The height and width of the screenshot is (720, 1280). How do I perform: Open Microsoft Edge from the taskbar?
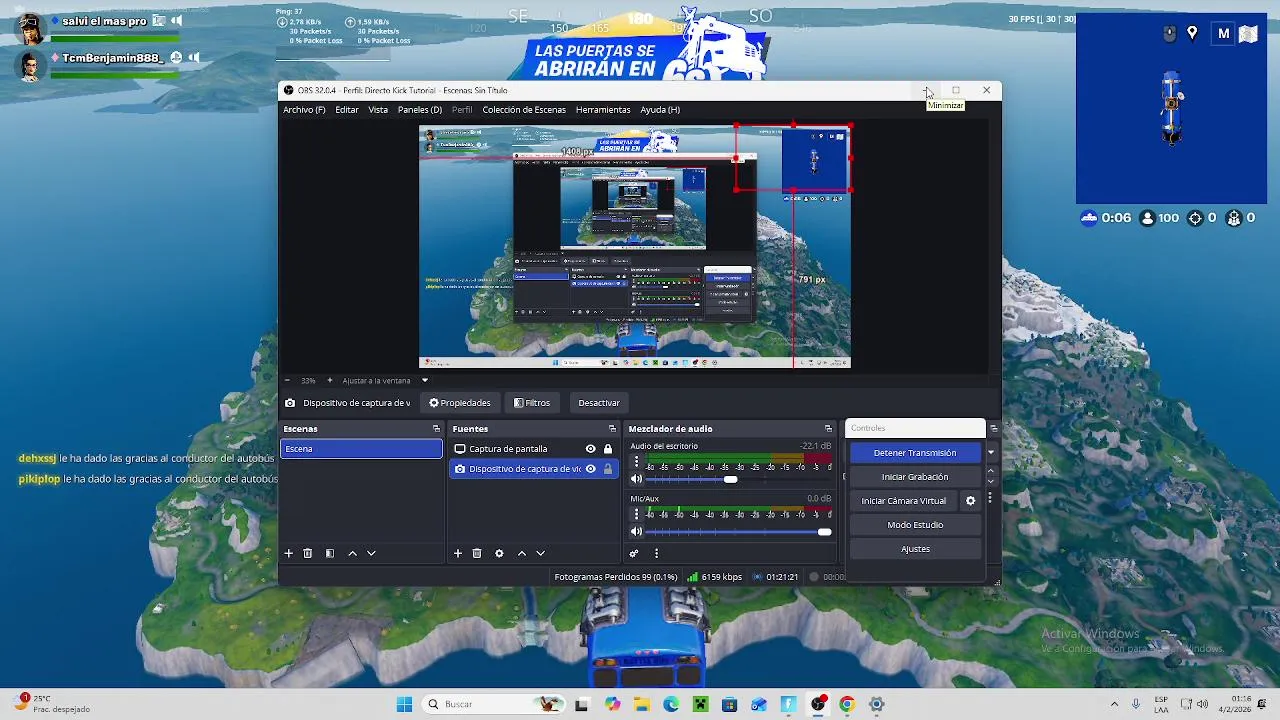[x=671, y=704]
